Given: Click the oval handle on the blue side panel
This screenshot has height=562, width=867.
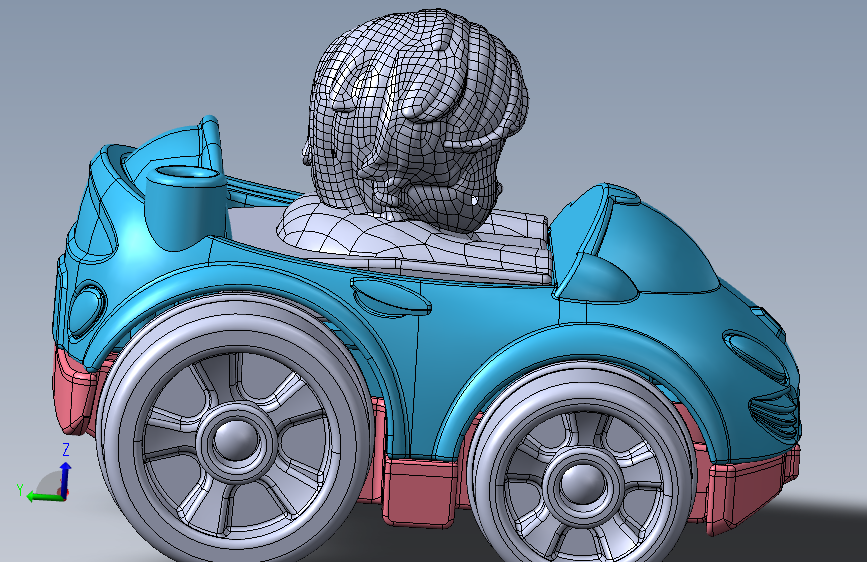Looking at the screenshot, I should pyautogui.click(x=391, y=297).
